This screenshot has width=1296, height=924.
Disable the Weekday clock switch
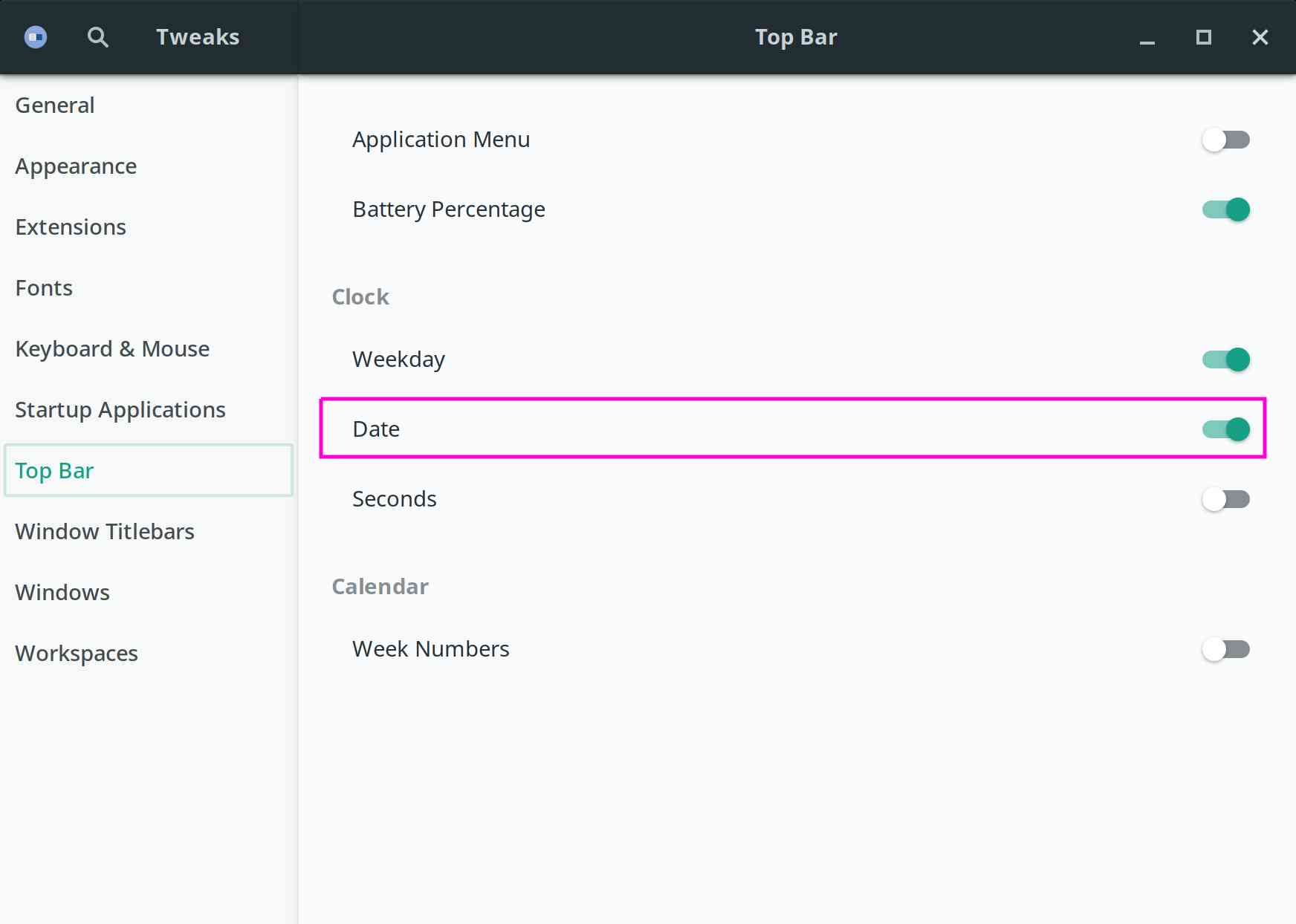[1226, 359]
